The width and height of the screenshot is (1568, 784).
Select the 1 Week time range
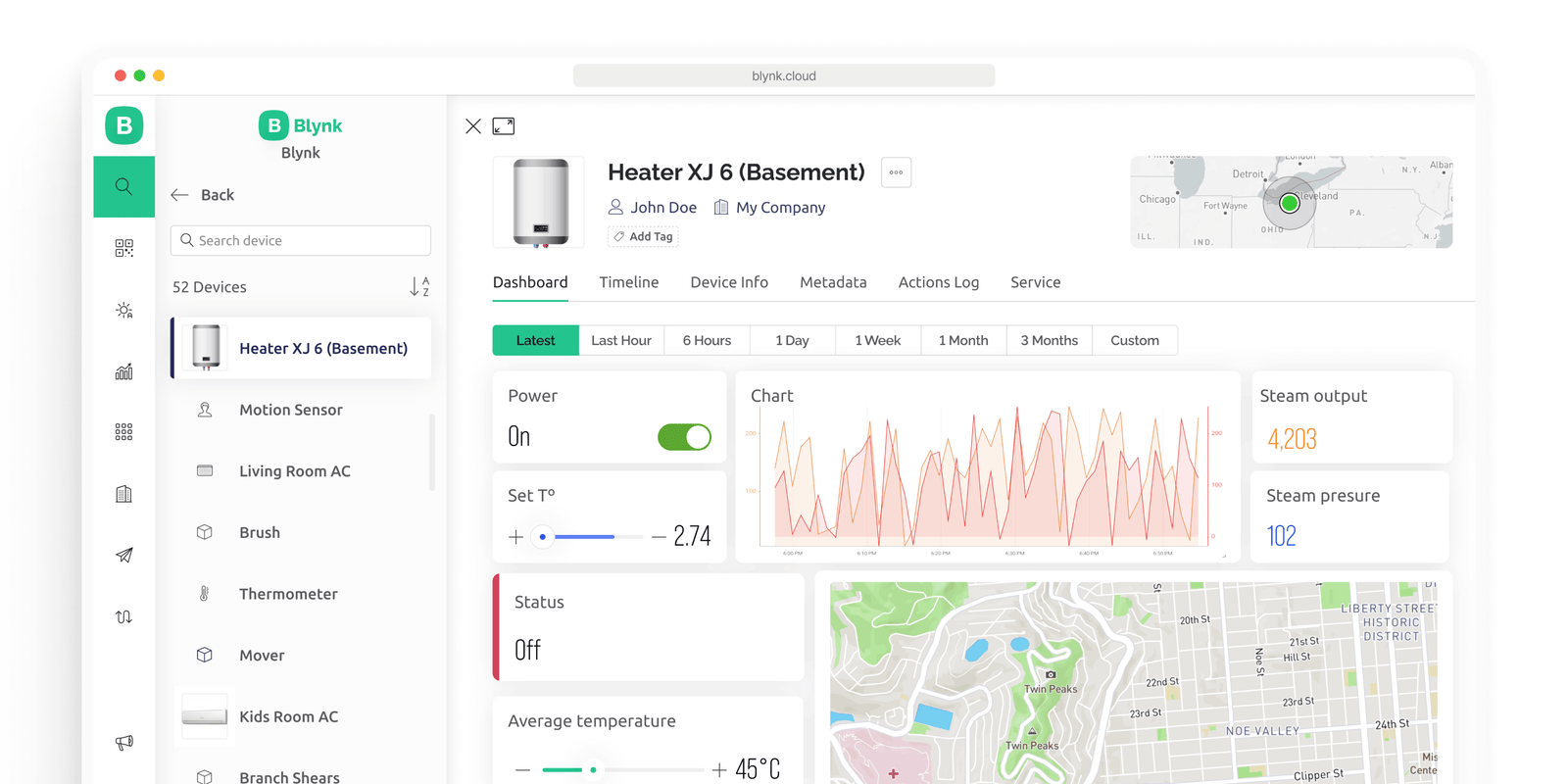click(x=878, y=340)
